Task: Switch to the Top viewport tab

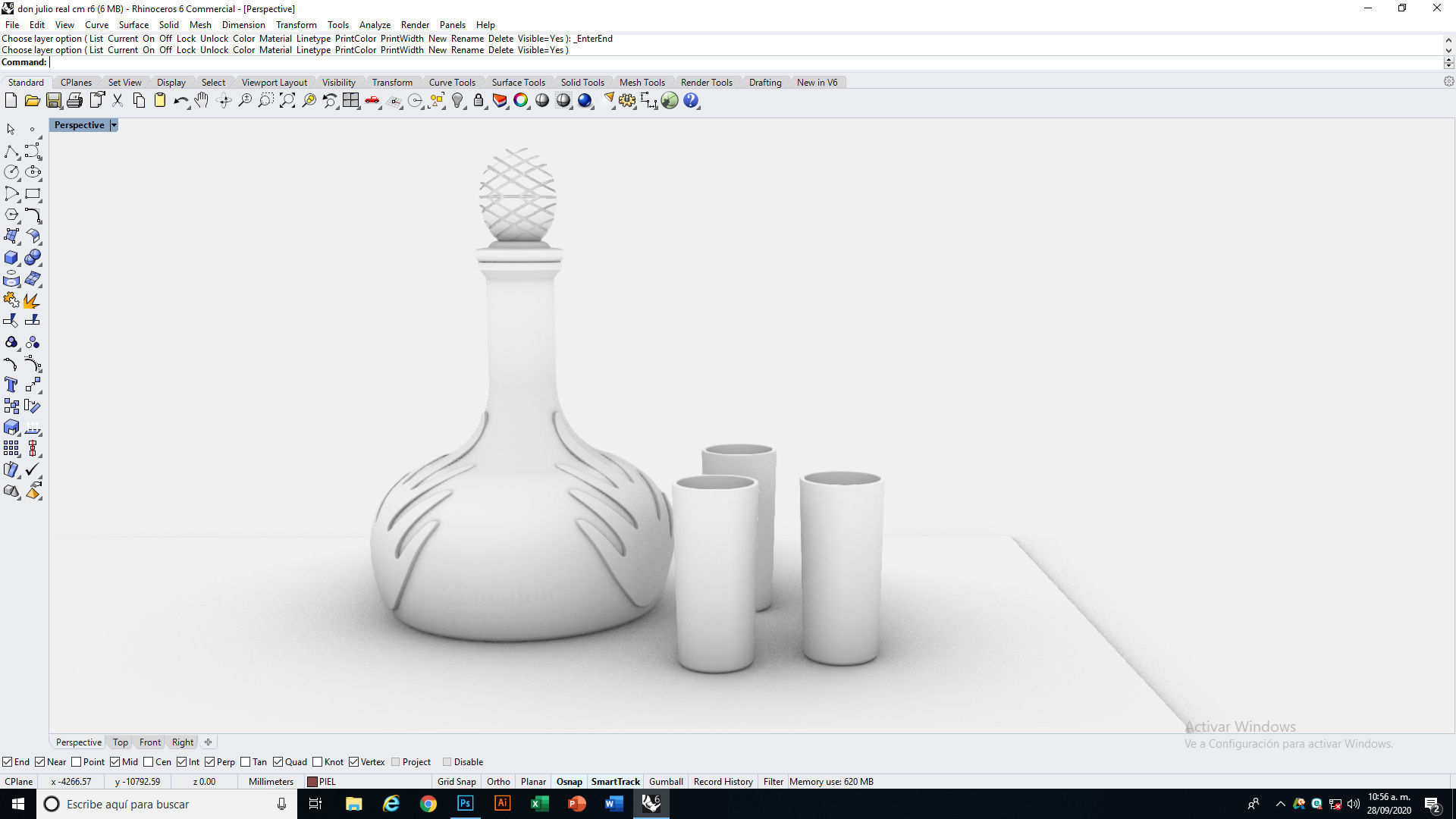Action: [121, 742]
